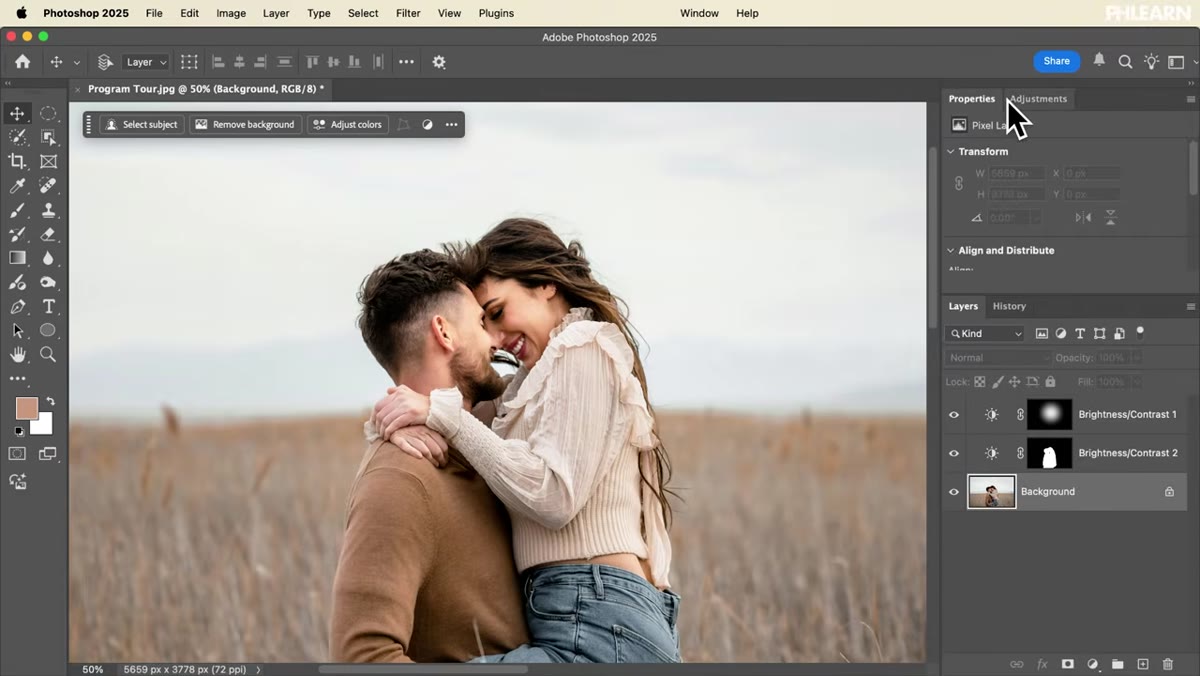Select the Ellipse shape tool
The width and height of the screenshot is (1200, 676).
pyautogui.click(x=48, y=330)
